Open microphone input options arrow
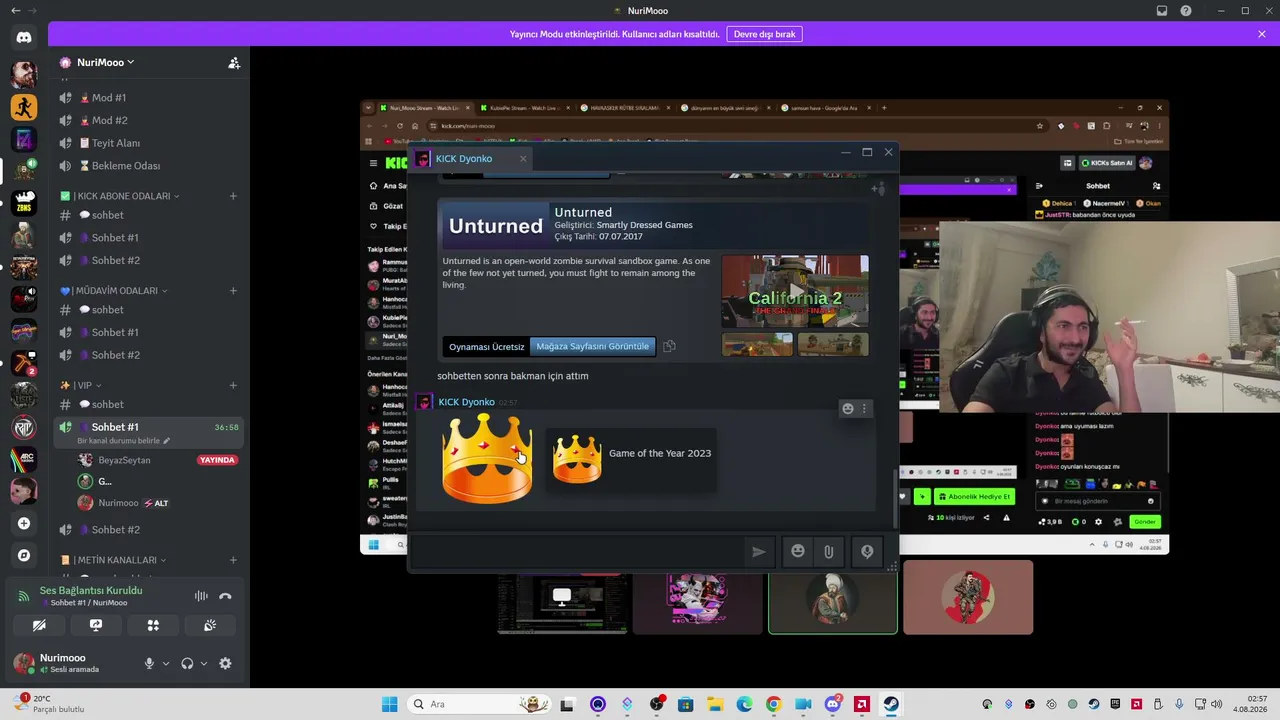This screenshot has height=720, width=1280. [166, 663]
